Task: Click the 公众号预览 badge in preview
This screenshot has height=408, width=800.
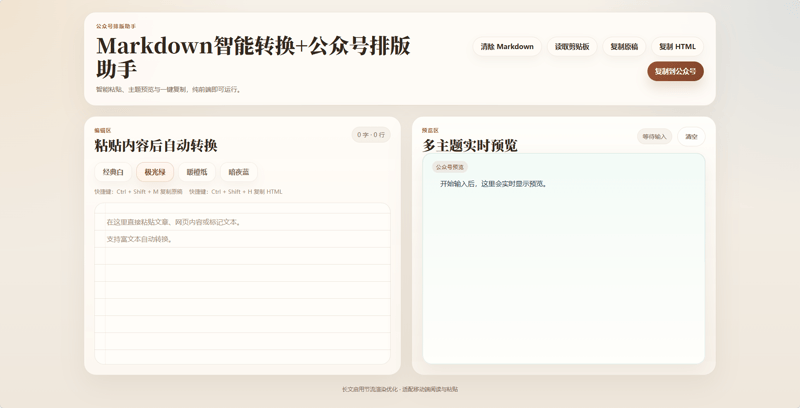Action: click(x=450, y=167)
